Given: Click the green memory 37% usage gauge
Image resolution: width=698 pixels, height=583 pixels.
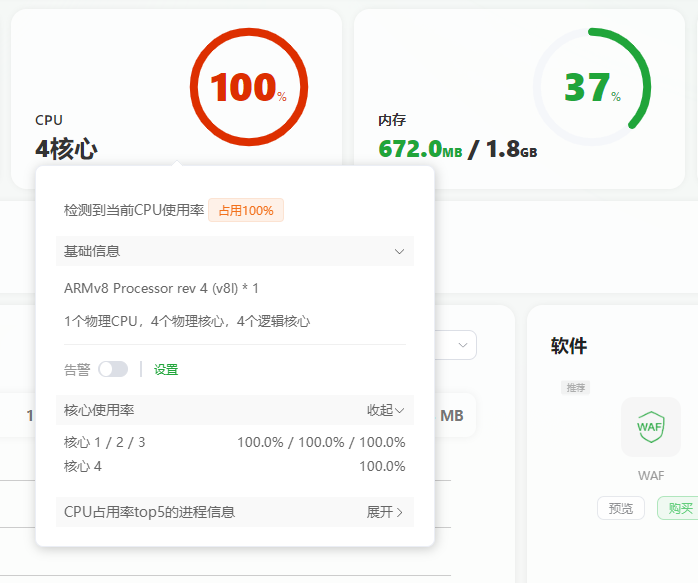Looking at the screenshot, I should pyautogui.click(x=591, y=88).
